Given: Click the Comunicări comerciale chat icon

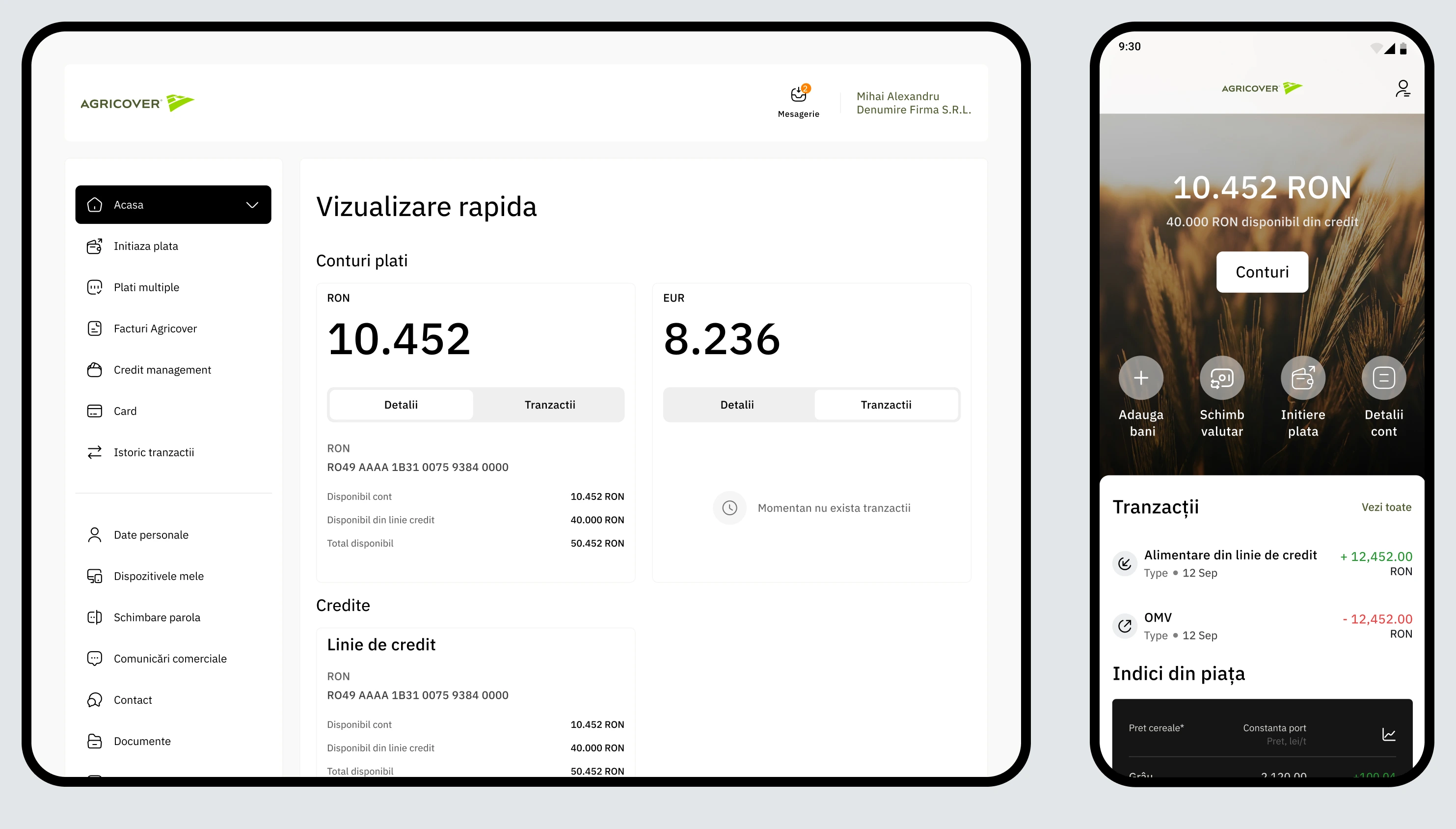Looking at the screenshot, I should point(94,659).
